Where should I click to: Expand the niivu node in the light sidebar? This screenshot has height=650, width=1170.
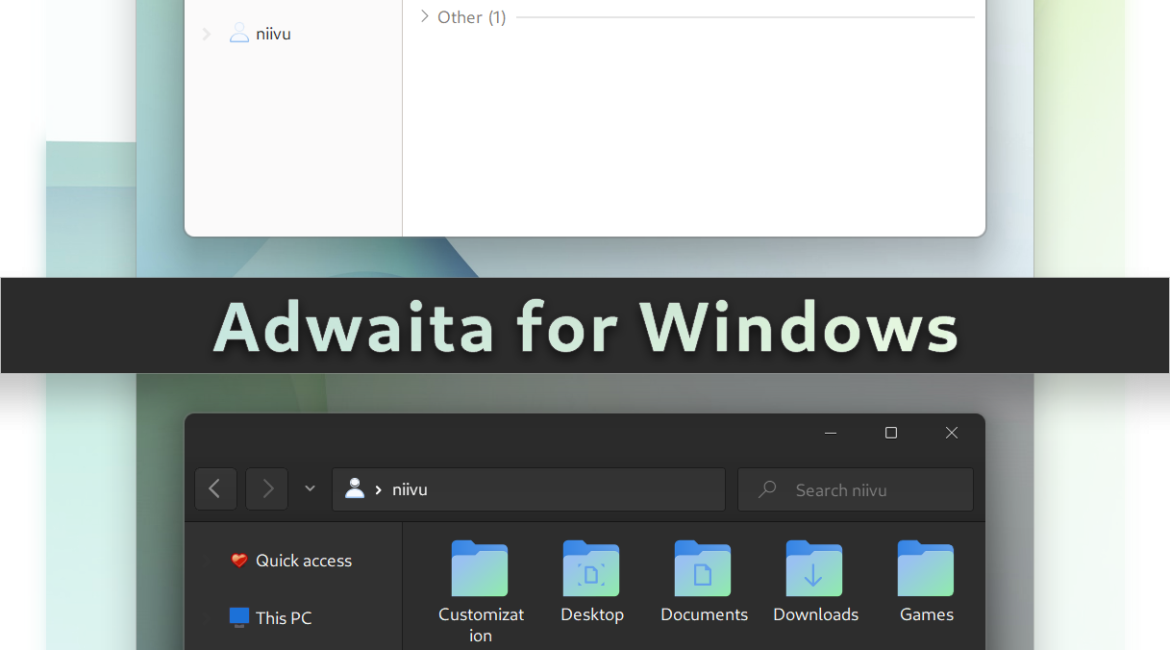point(206,34)
